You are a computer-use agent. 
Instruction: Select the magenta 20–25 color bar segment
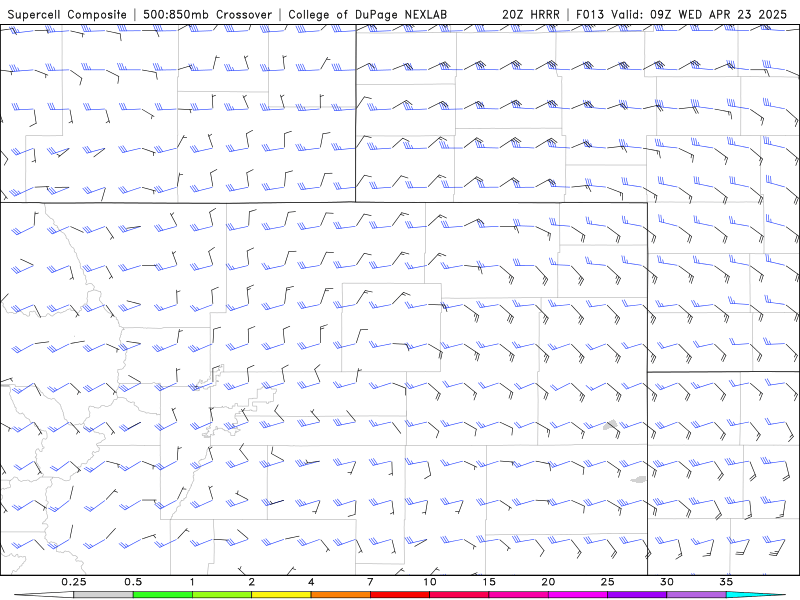tap(578, 595)
